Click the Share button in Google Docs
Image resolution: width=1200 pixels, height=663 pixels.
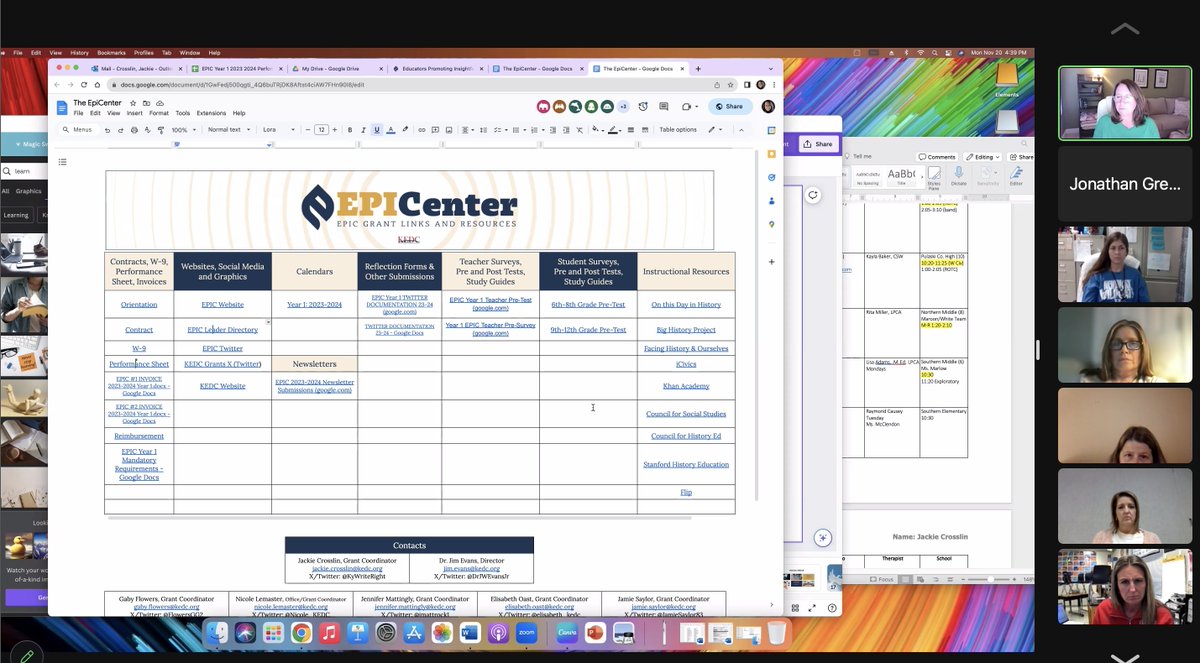[730, 106]
